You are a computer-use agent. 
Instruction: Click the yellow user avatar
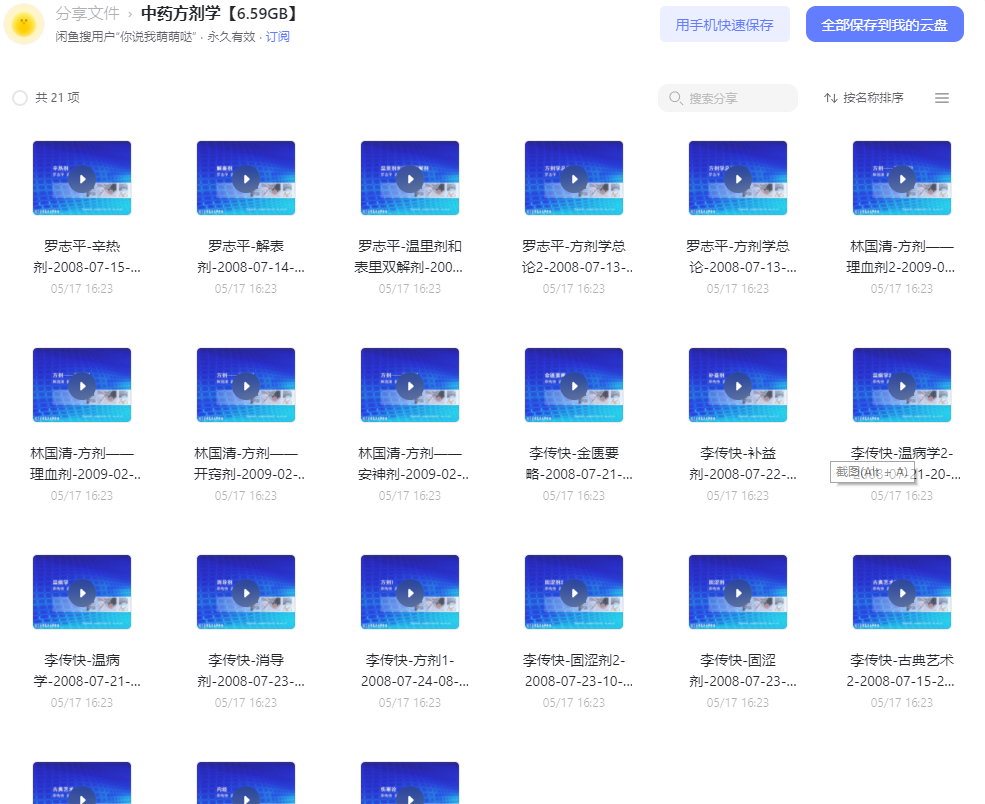coord(24,24)
